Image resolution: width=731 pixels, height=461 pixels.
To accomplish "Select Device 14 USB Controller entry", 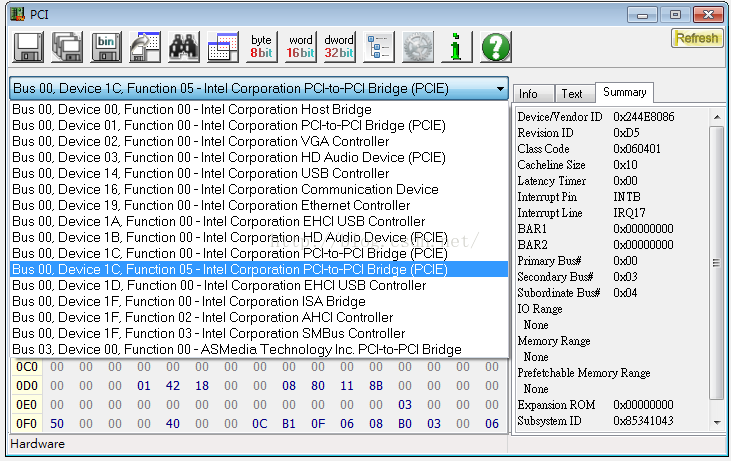I will (x=259, y=173).
